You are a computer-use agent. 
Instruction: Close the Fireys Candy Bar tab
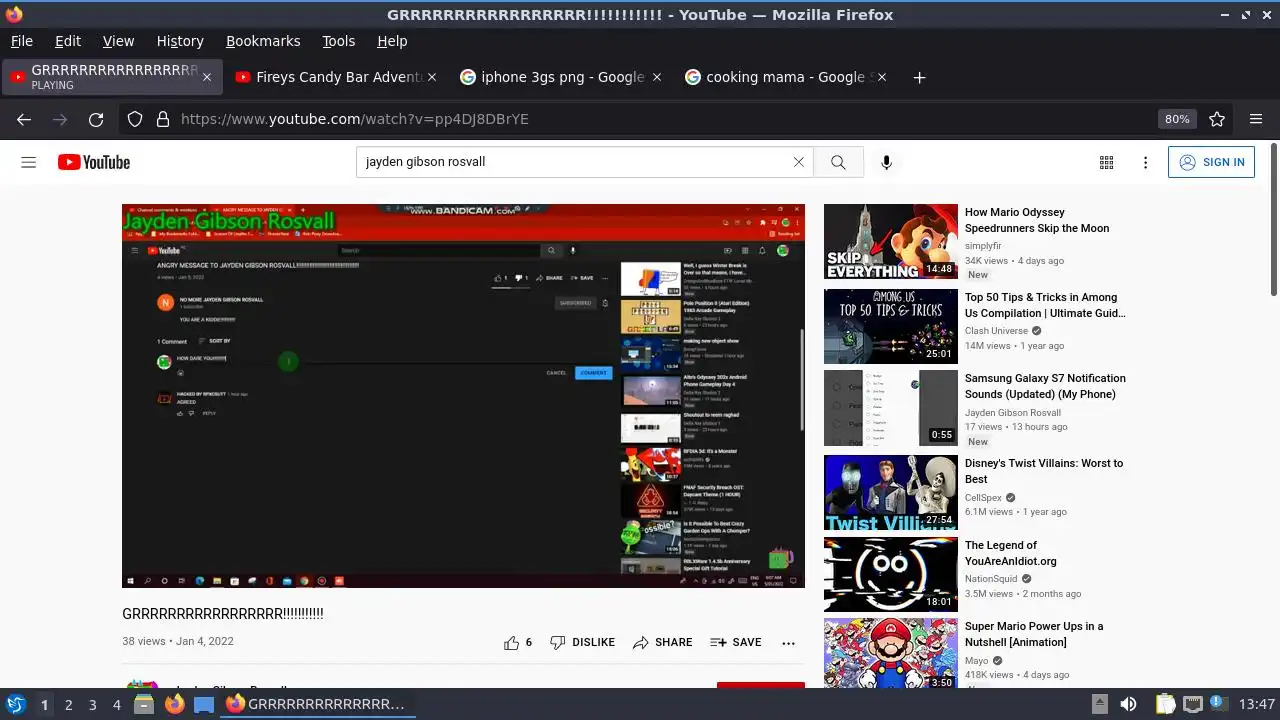[x=432, y=77]
